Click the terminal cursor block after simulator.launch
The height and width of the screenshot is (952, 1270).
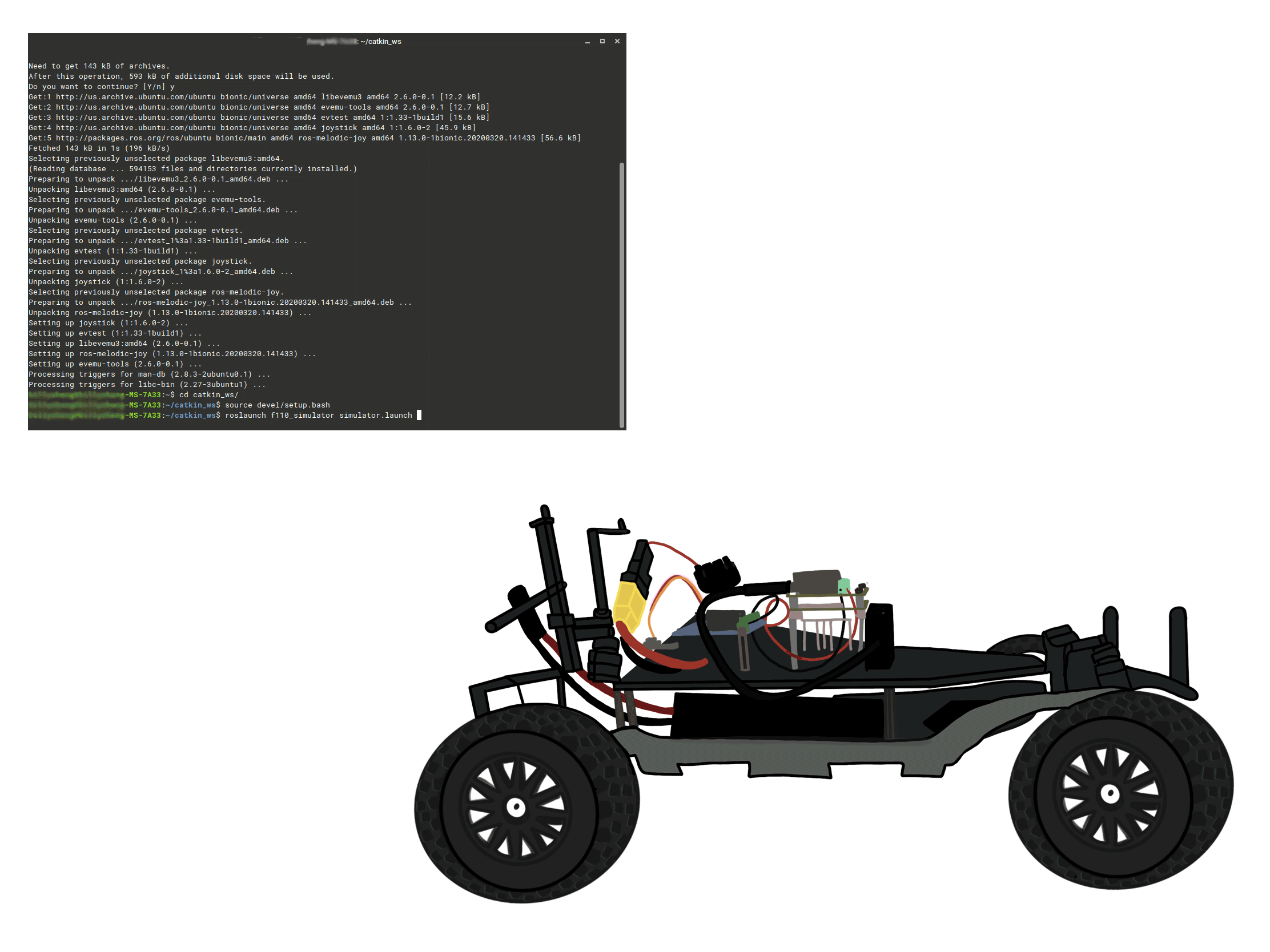coord(419,415)
